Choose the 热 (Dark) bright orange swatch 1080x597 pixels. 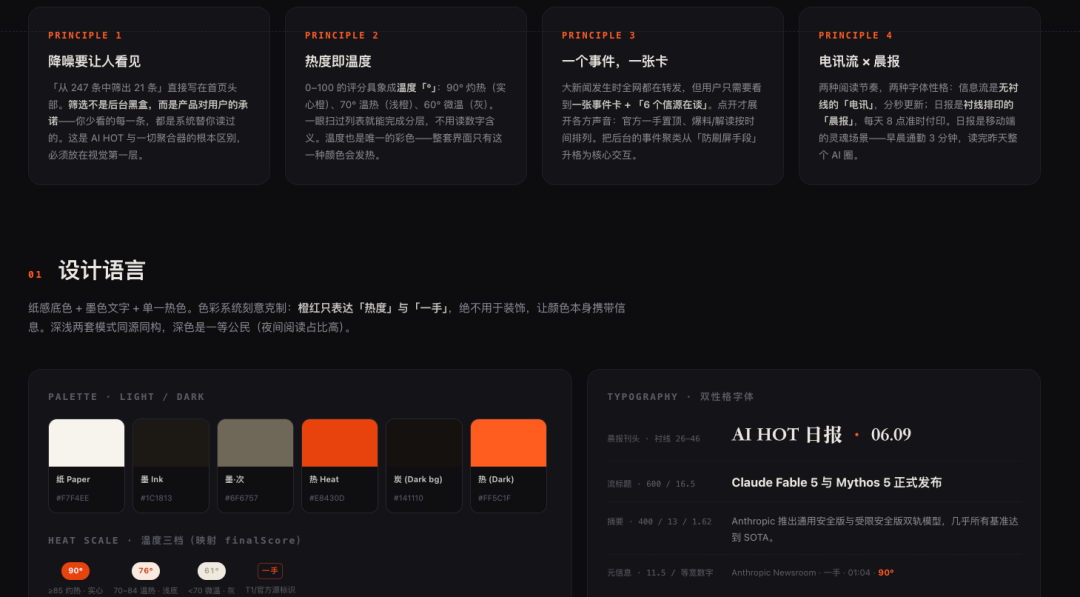click(x=508, y=443)
